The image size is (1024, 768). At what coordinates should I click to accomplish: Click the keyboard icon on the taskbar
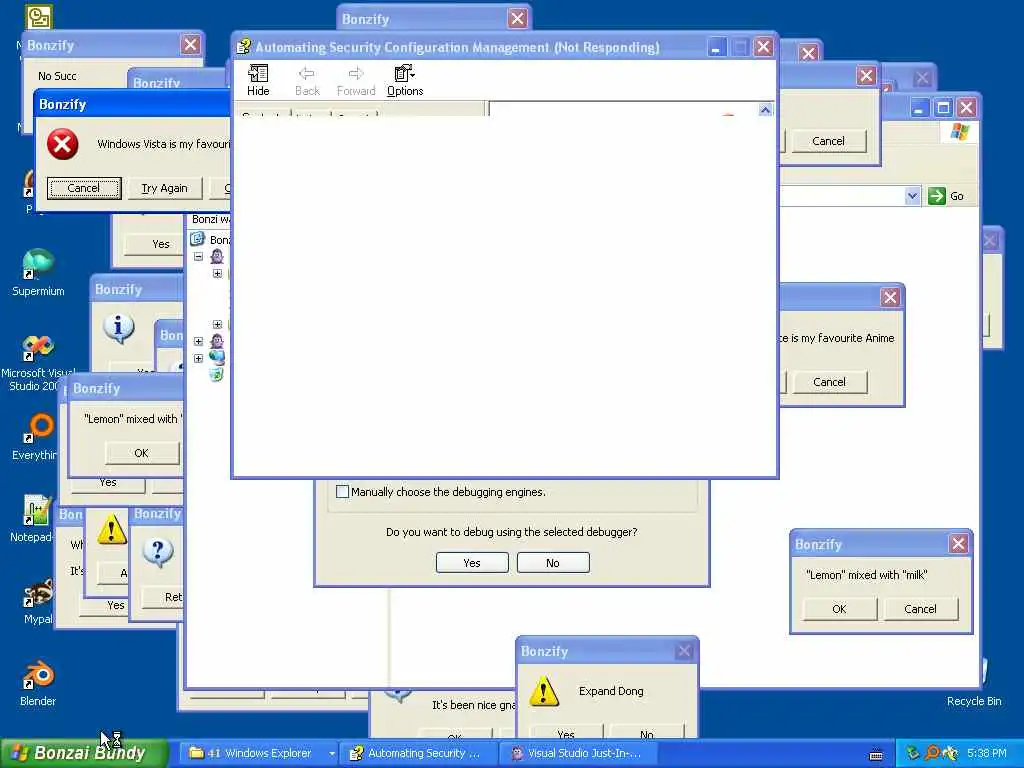click(x=876, y=755)
